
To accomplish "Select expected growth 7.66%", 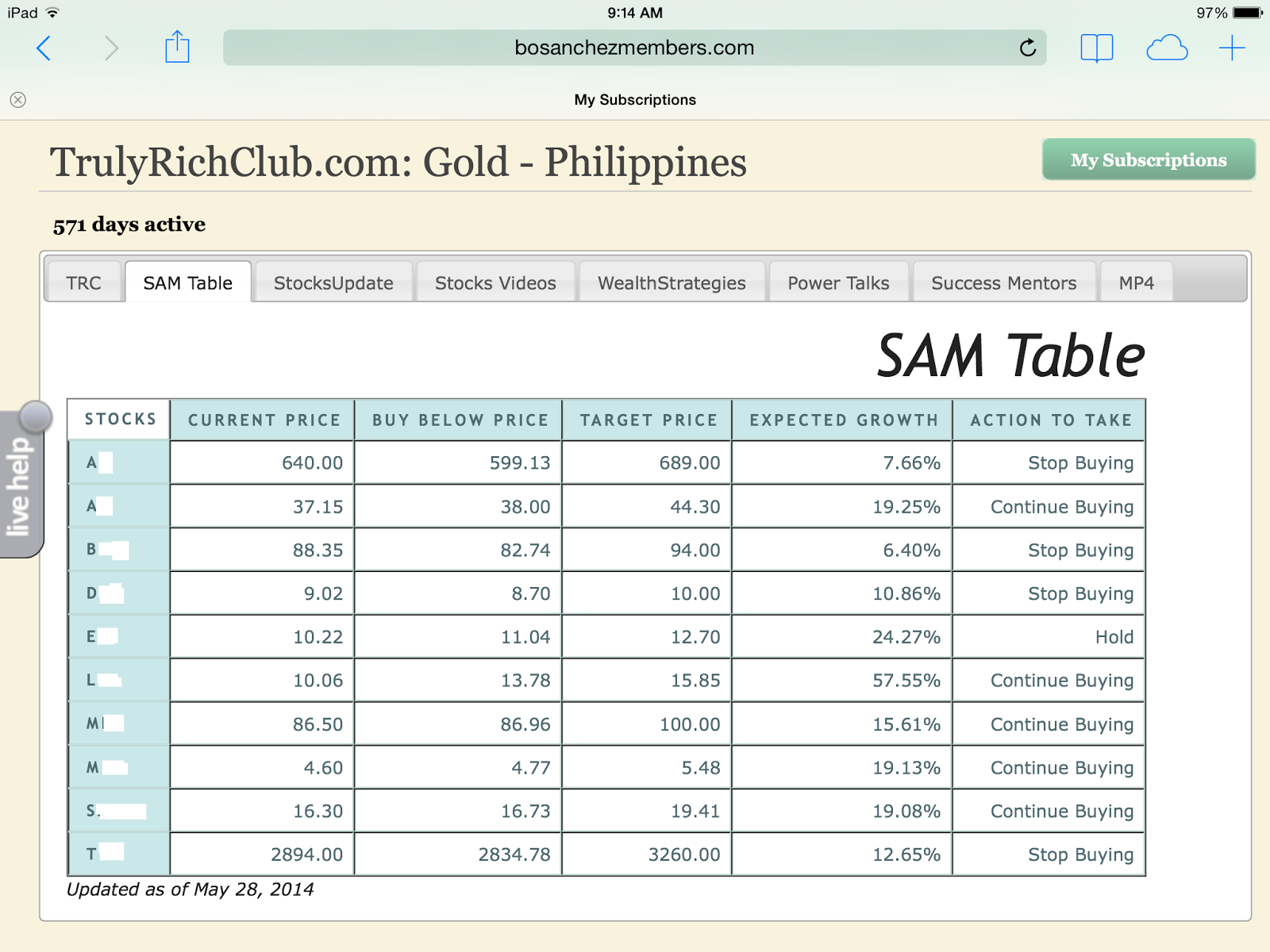I will point(843,463).
